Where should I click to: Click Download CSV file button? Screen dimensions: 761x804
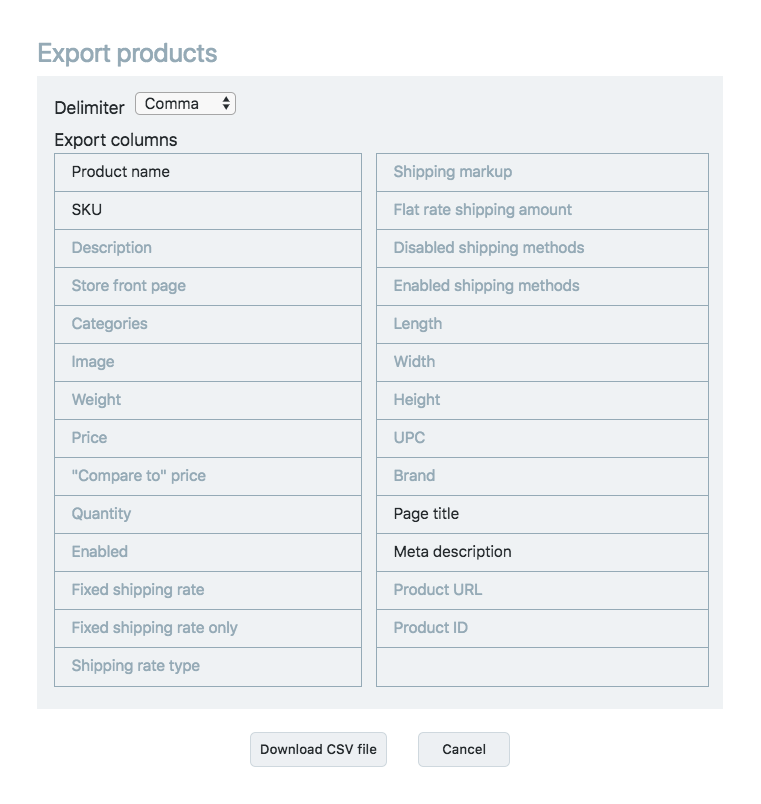click(318, 749)
